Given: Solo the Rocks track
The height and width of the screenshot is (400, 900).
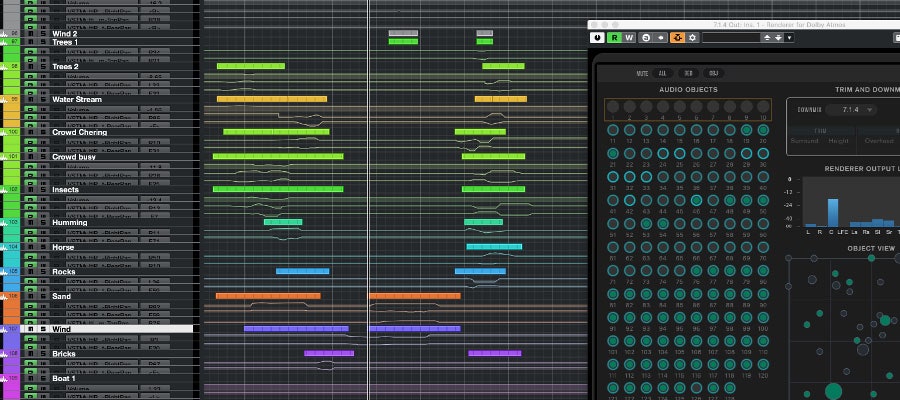Looking at the screenshot, I should pos(42,271).
